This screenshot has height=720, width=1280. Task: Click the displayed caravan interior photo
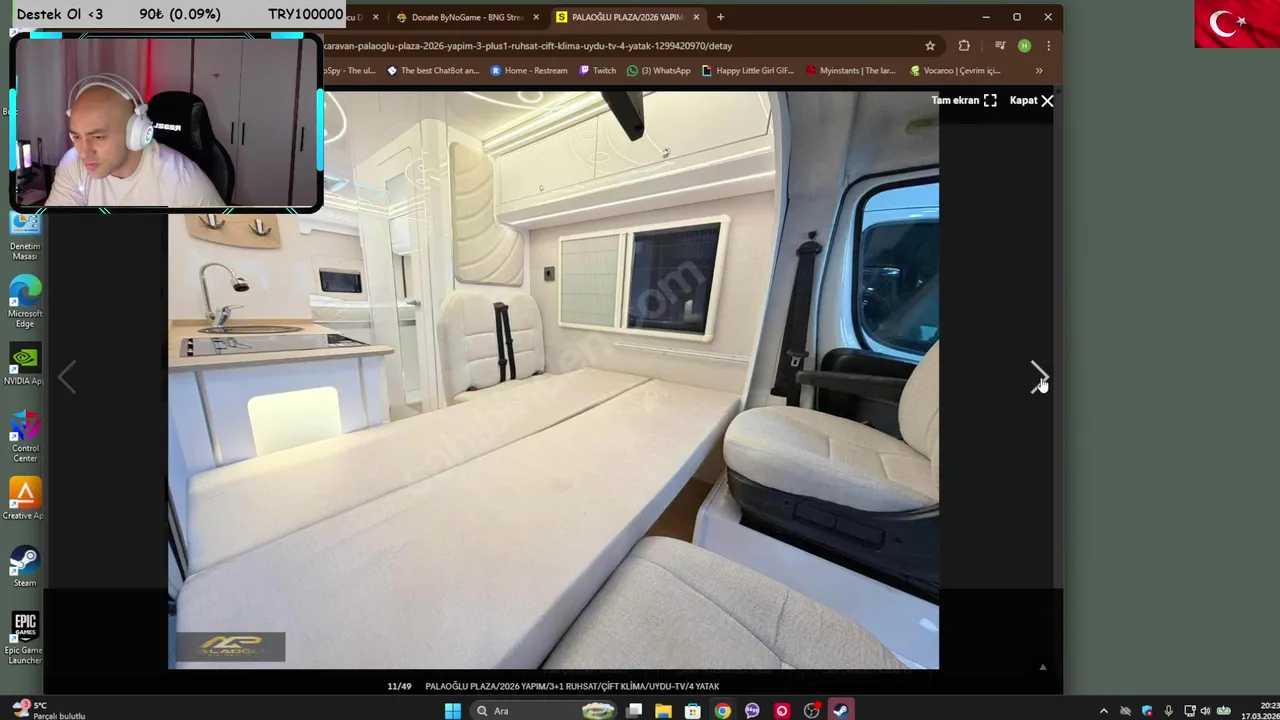click(x=553, y=380)
